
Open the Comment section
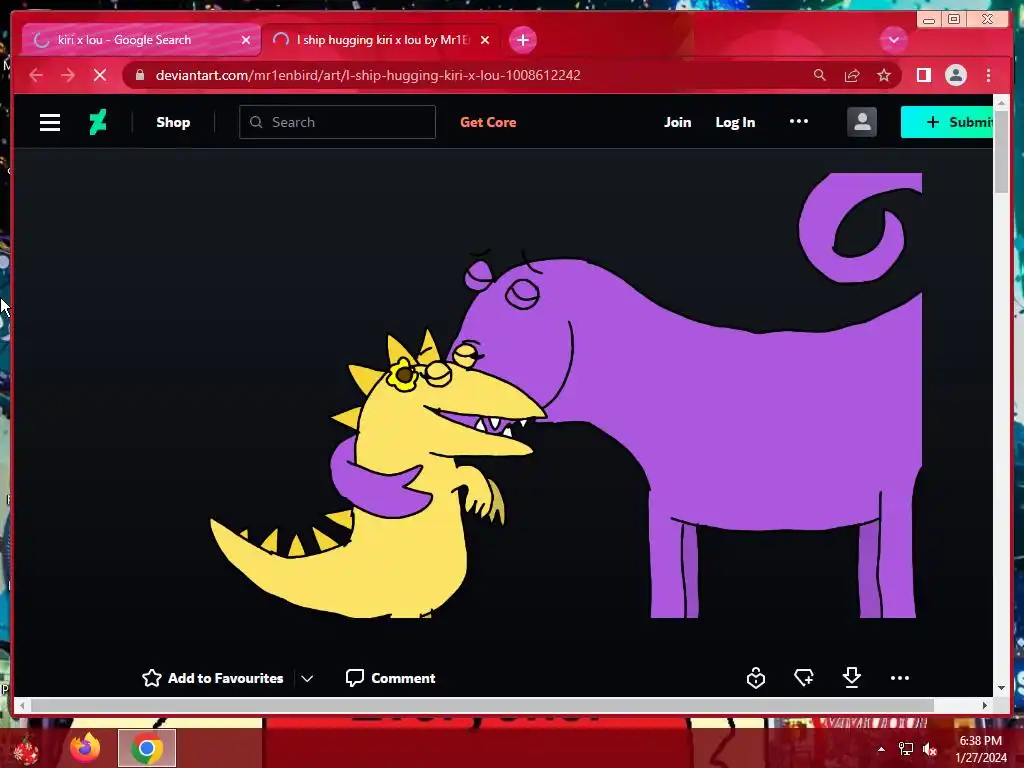(391, 678)
